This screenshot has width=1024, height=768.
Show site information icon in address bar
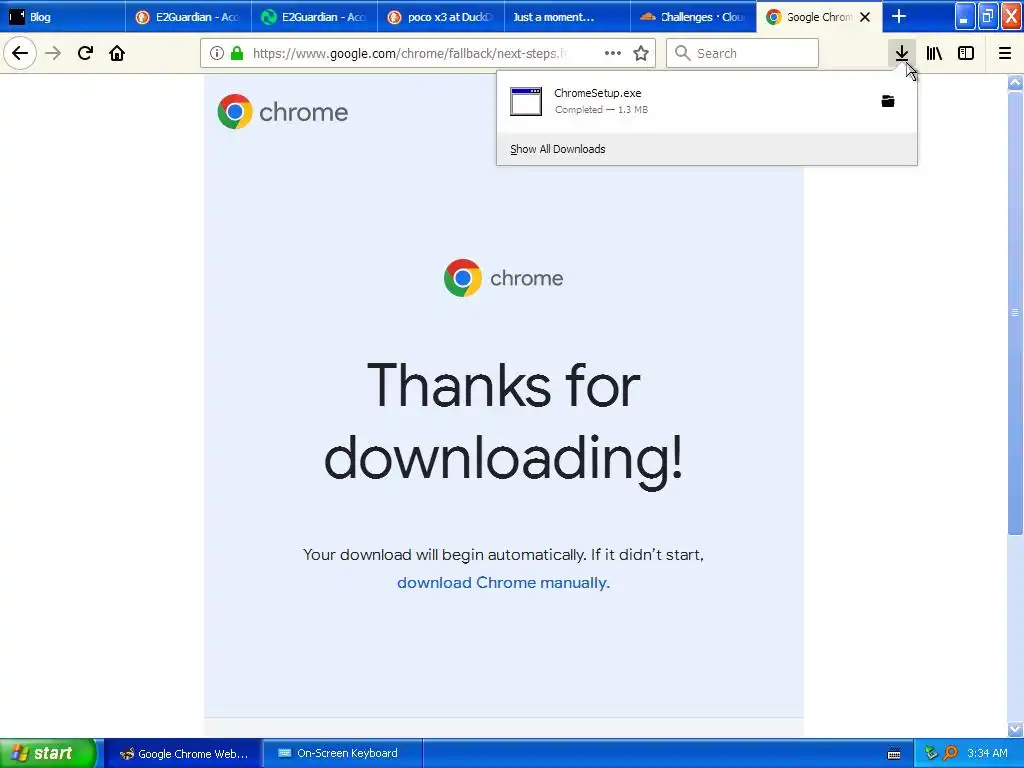(217, 53)
